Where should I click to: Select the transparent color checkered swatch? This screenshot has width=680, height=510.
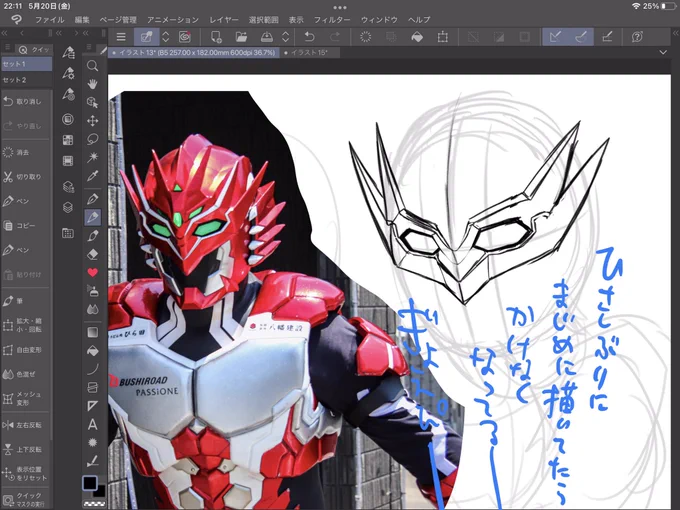pos(94,504)
